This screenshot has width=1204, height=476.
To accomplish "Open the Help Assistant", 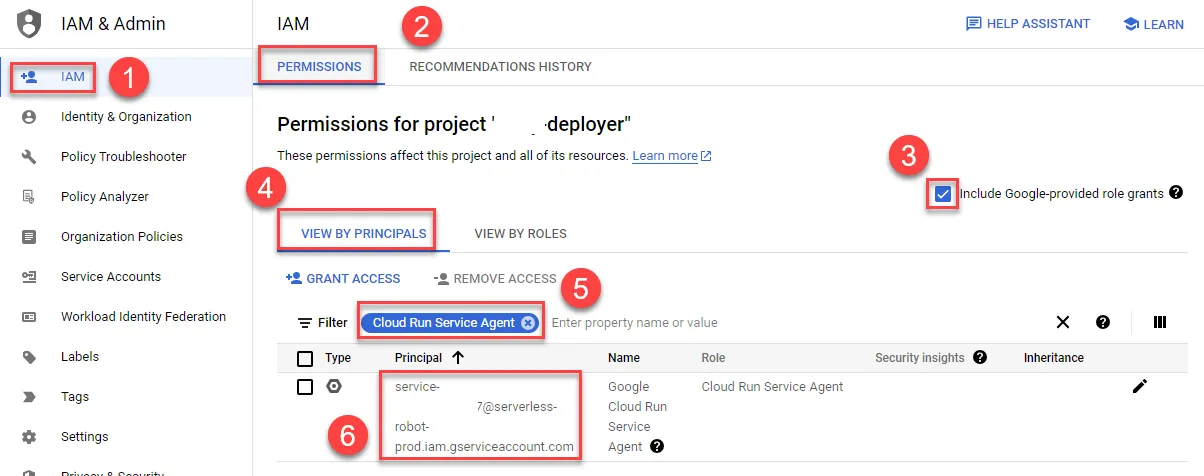I will 1028,24.
